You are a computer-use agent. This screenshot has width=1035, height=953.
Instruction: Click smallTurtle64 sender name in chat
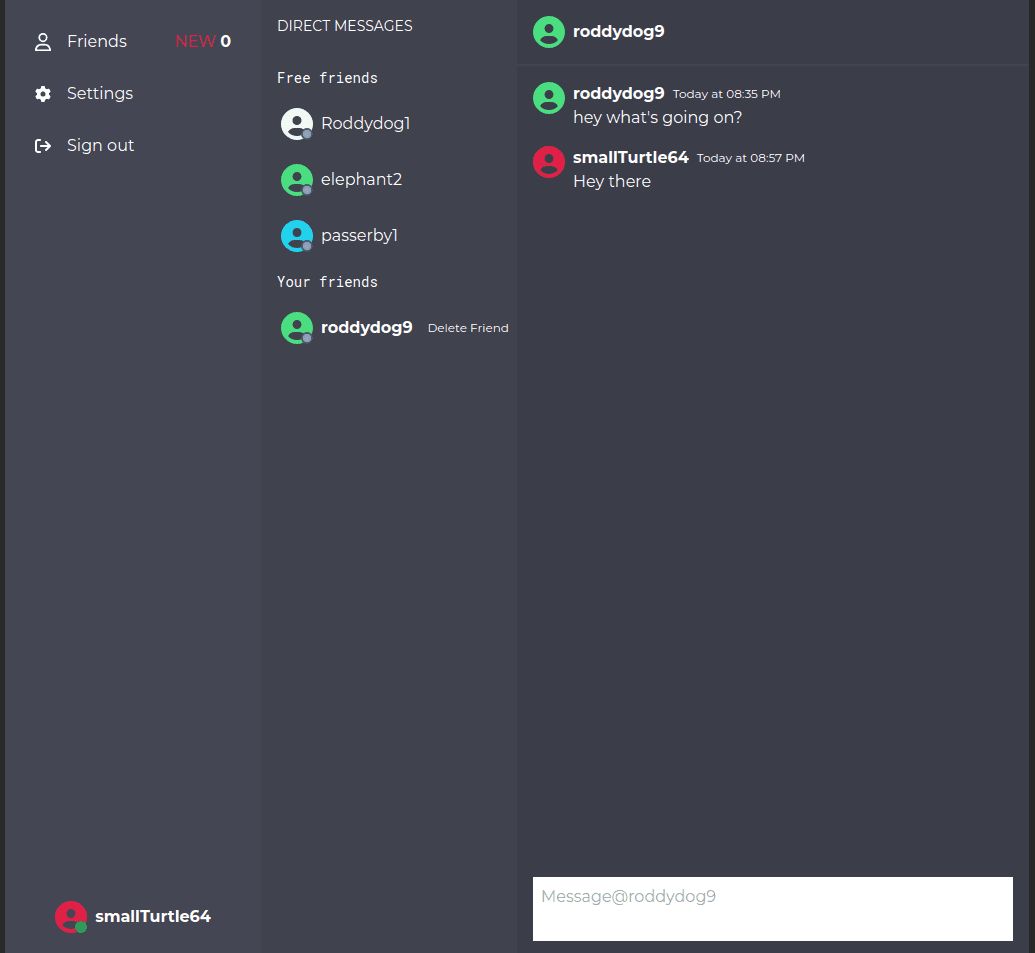pyautogui.click(x=630, y=158)
